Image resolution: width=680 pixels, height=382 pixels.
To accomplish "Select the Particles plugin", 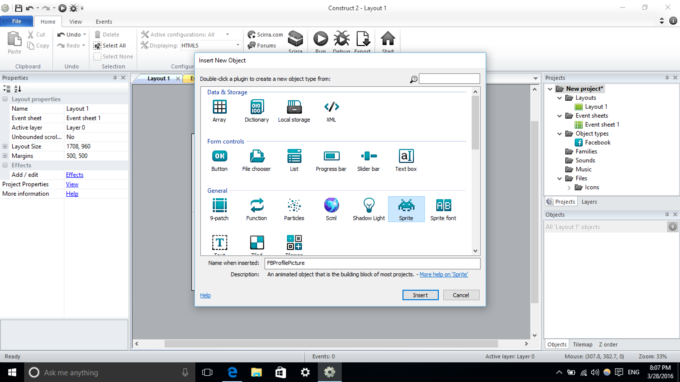I will [294, 206].
